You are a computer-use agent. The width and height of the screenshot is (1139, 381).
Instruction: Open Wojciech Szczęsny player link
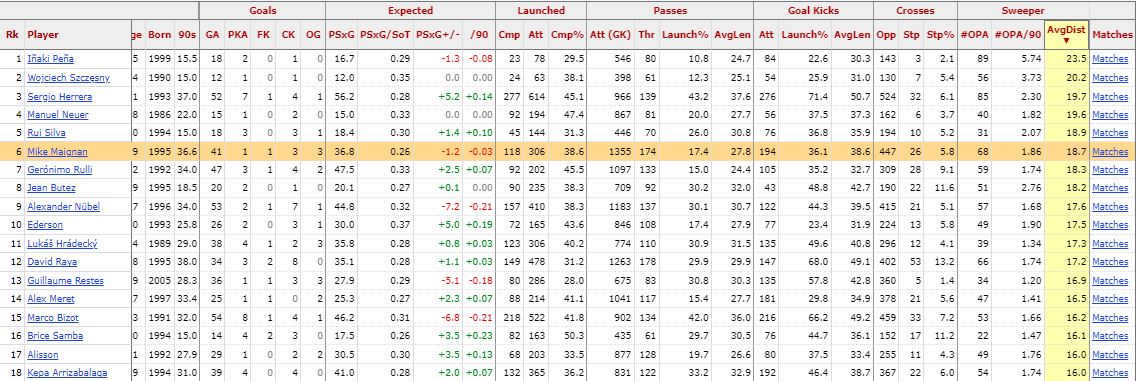pyautogui.click(x=60, y=78)
